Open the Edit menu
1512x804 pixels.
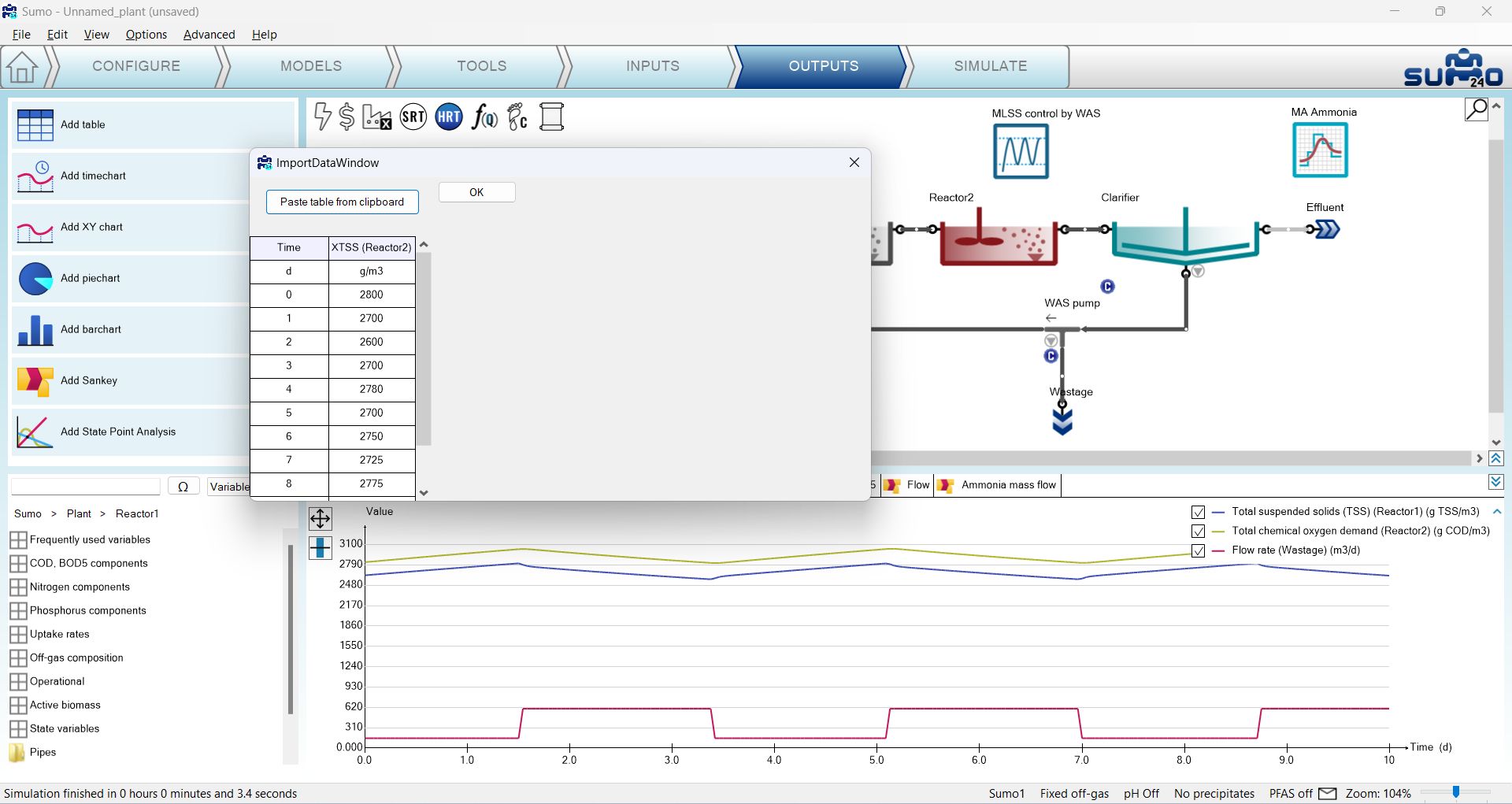click(57, 35)
